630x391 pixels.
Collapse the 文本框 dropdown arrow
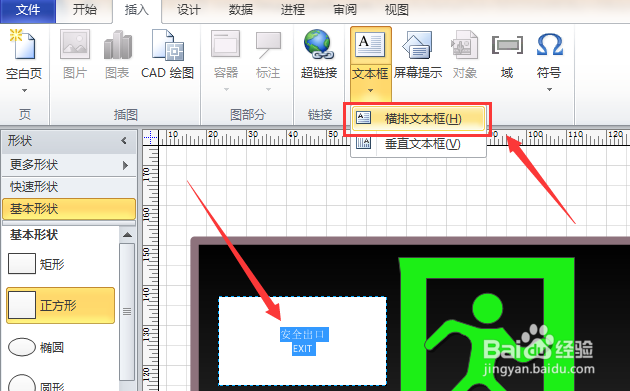click(x=370, y=90)
